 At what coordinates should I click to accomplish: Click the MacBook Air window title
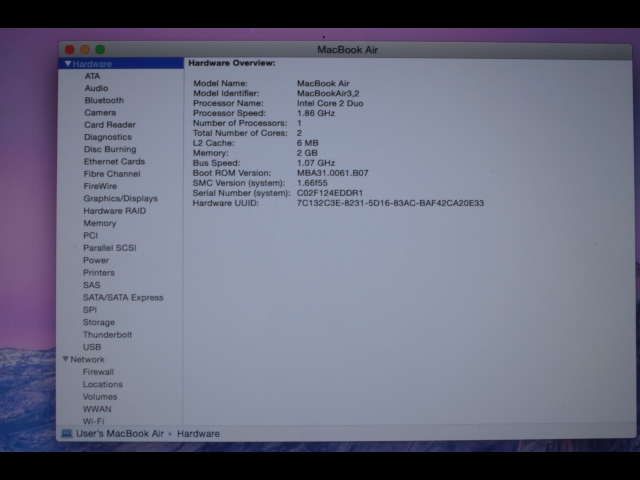(x=348, y=50)
